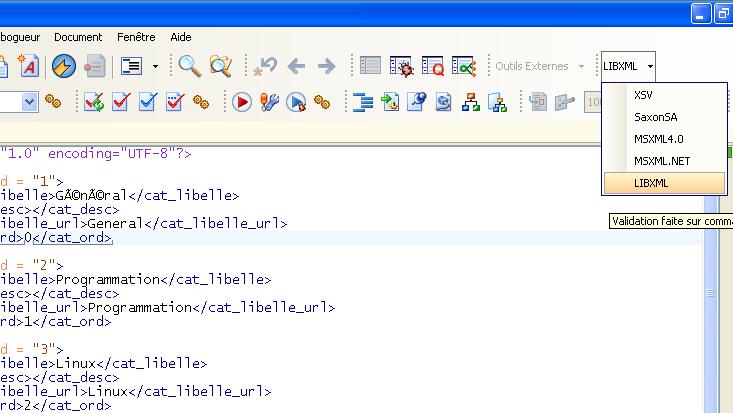Click the undo arrow with asterisk icon
Image resolution: width=733 pixels, height=413 pixels.
click(265, 66)
